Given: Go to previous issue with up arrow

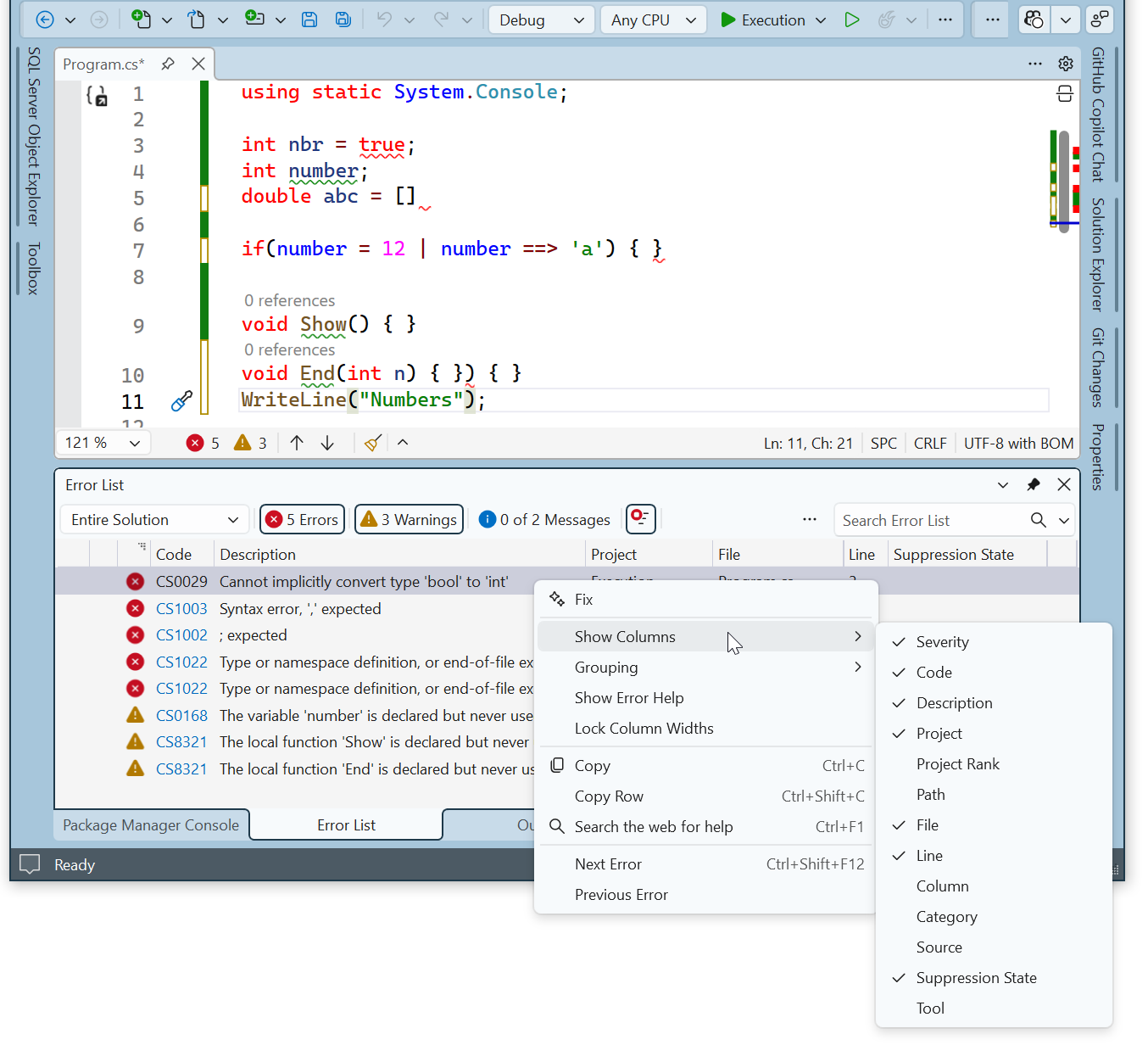Looking at the screenshot, I should click(297, 443).
